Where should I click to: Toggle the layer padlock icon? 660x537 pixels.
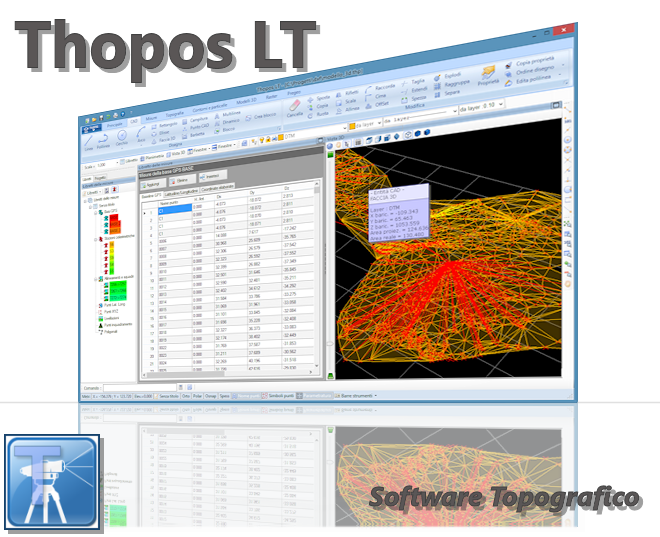[267, 138]
